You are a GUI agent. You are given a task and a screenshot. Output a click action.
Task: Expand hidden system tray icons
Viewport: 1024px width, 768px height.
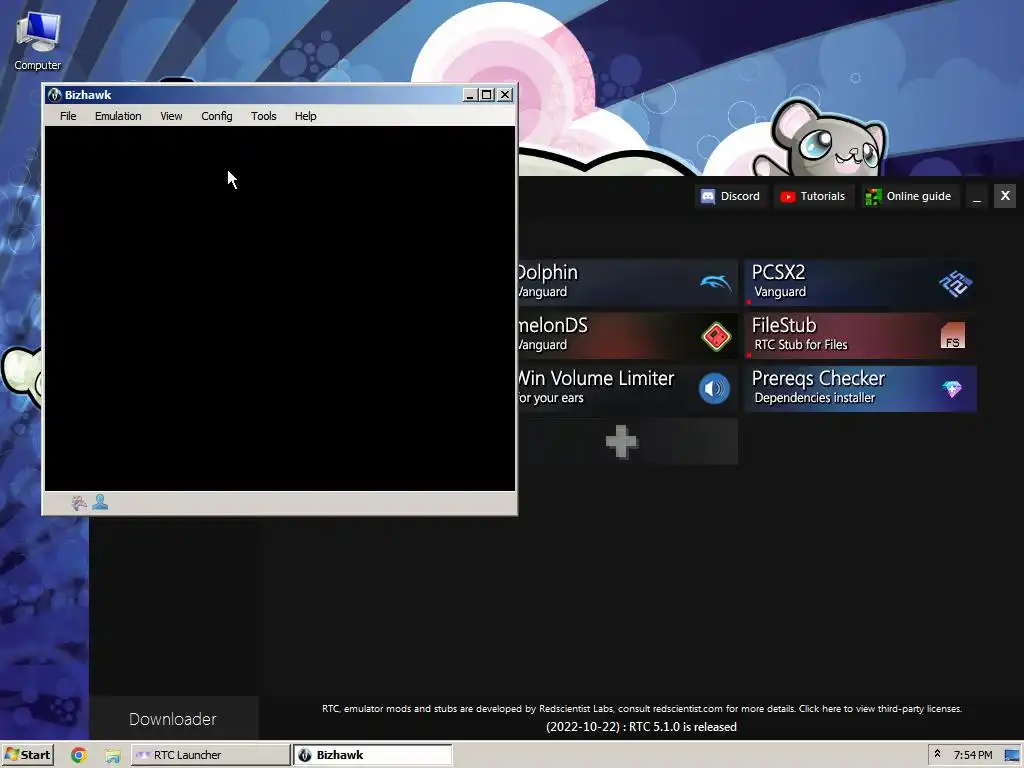coord(937,754)
